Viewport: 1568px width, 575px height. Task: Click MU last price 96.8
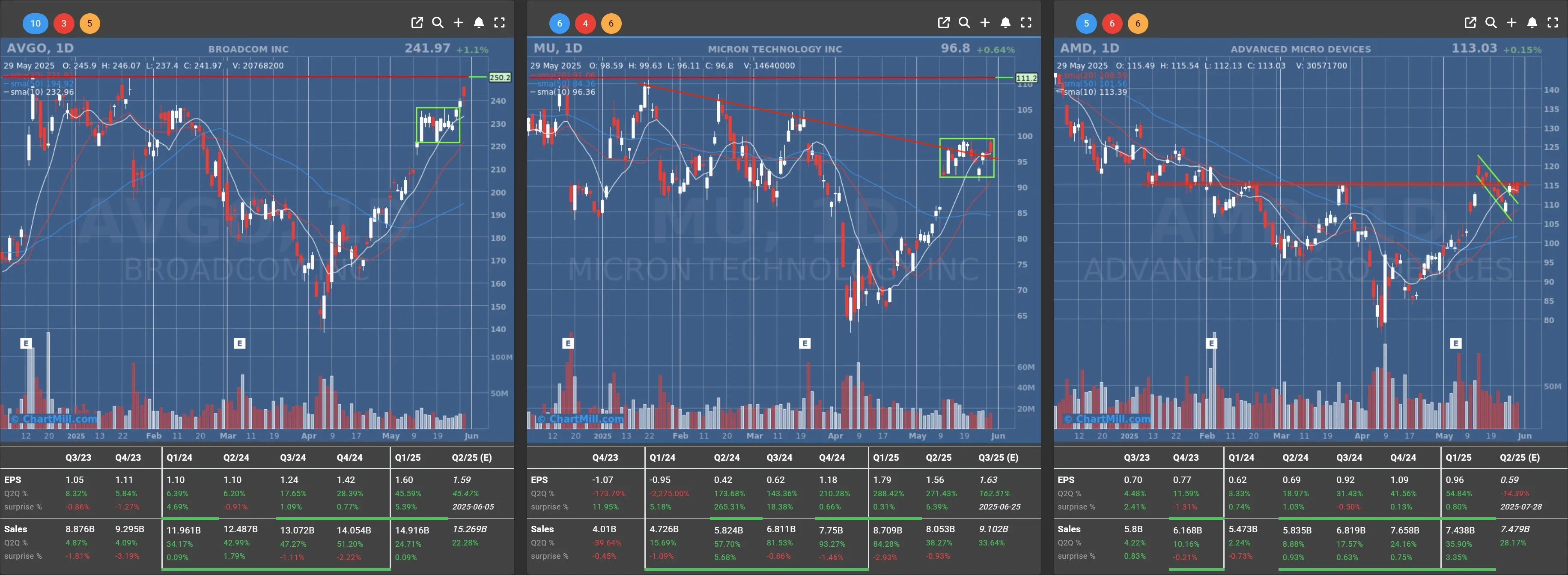[955, 48]
